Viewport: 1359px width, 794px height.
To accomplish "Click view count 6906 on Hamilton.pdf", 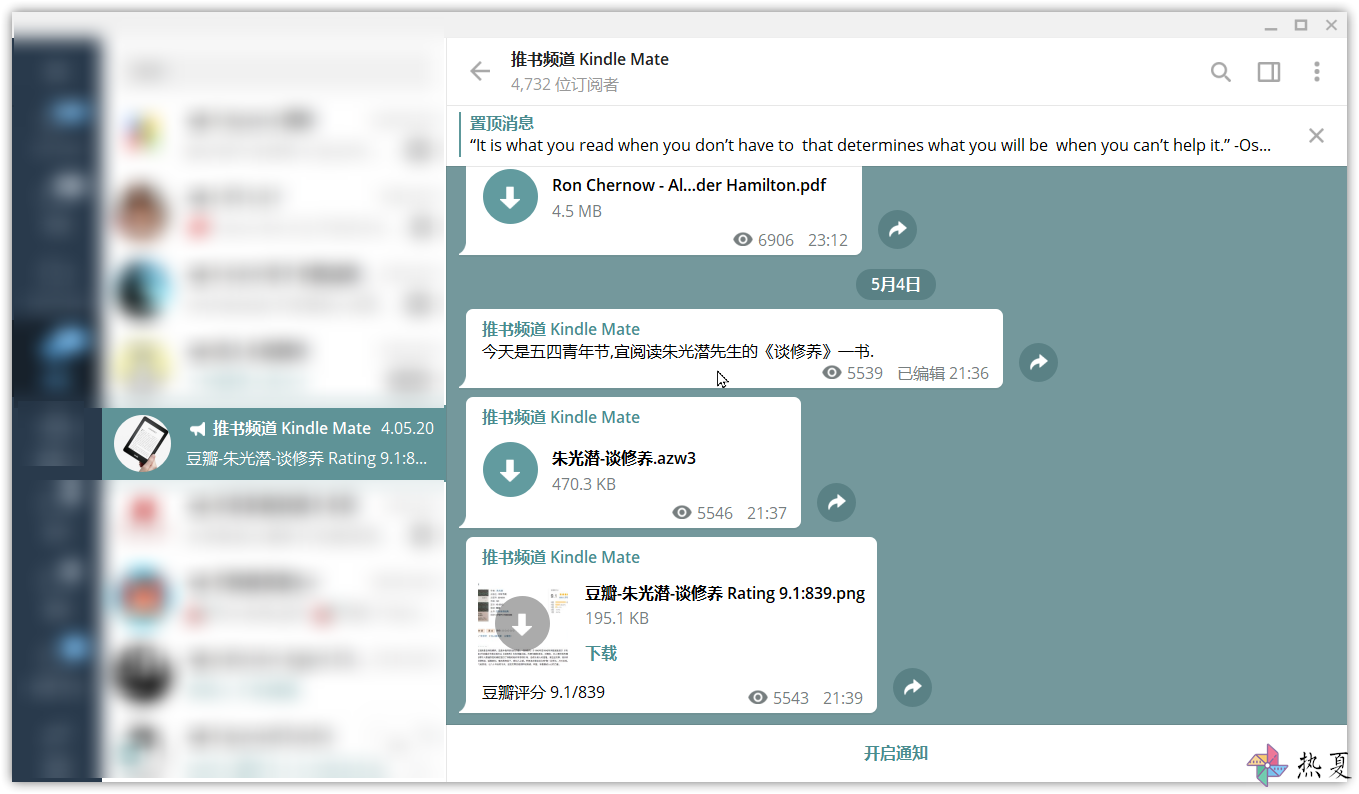I will [764, 240].
